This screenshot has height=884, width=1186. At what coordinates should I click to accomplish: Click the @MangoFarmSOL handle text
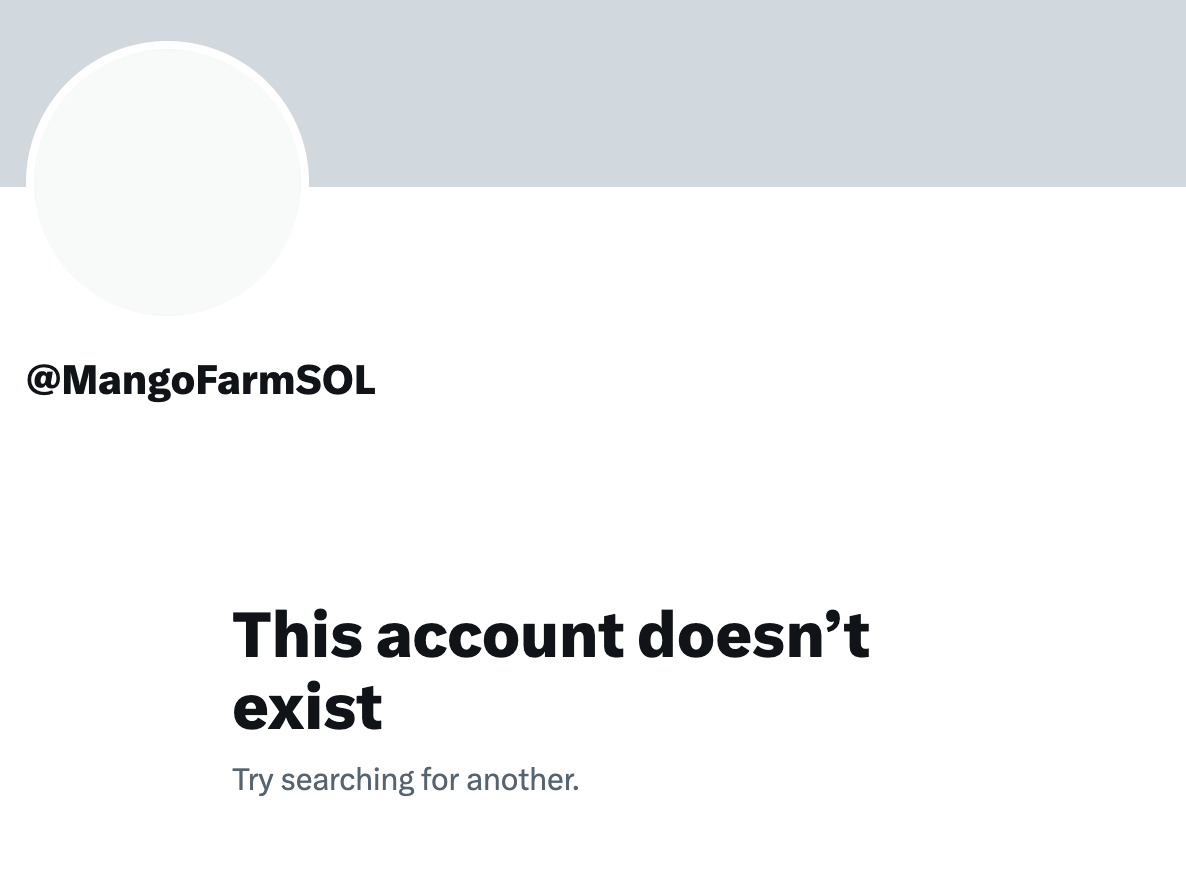tap(201, 380)
